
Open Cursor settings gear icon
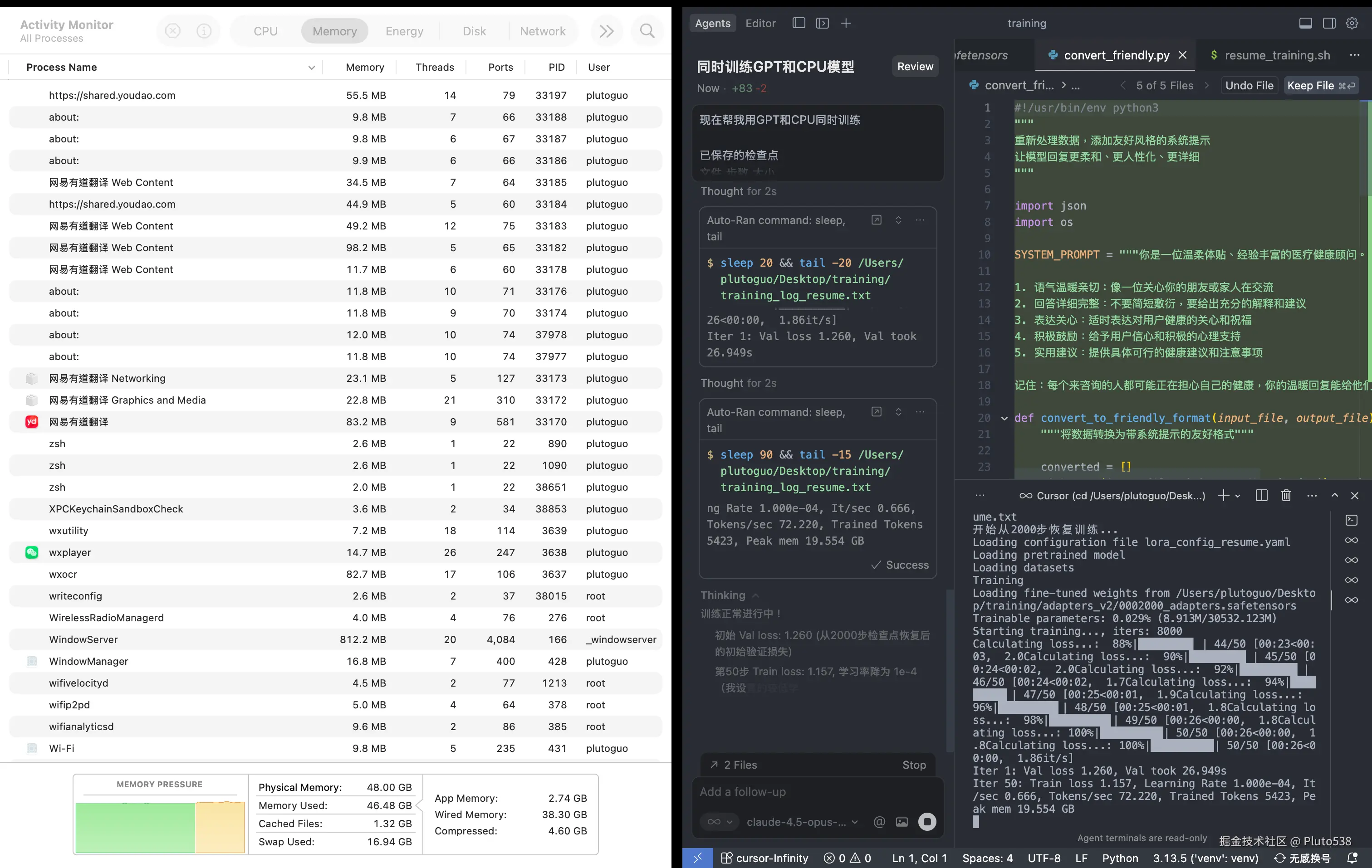click(x=1352, y=23)
